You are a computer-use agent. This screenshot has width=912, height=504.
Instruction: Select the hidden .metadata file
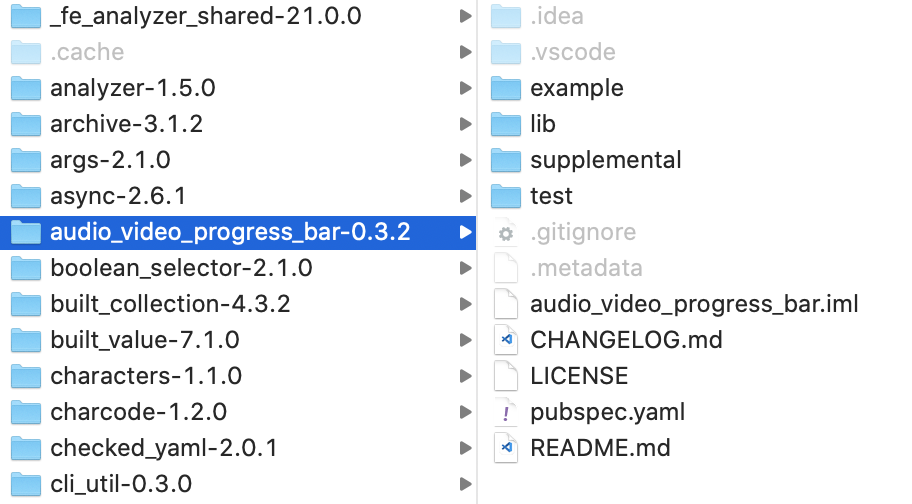(586, 268)
